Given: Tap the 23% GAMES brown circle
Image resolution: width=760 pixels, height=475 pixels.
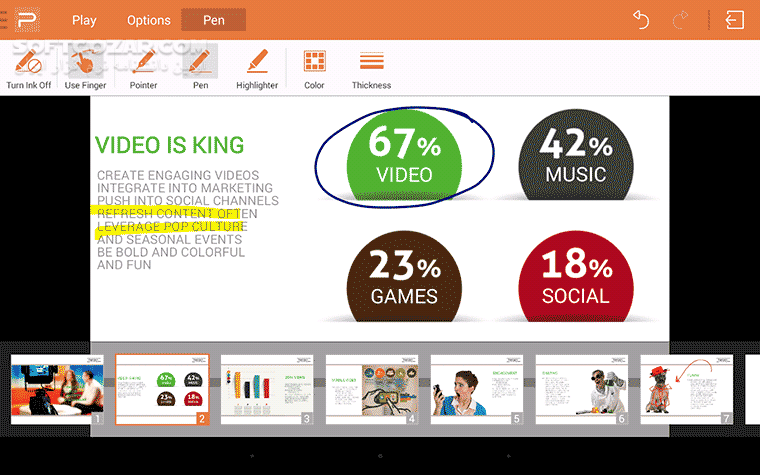Looking at the screenshot, I should (404, 276).
